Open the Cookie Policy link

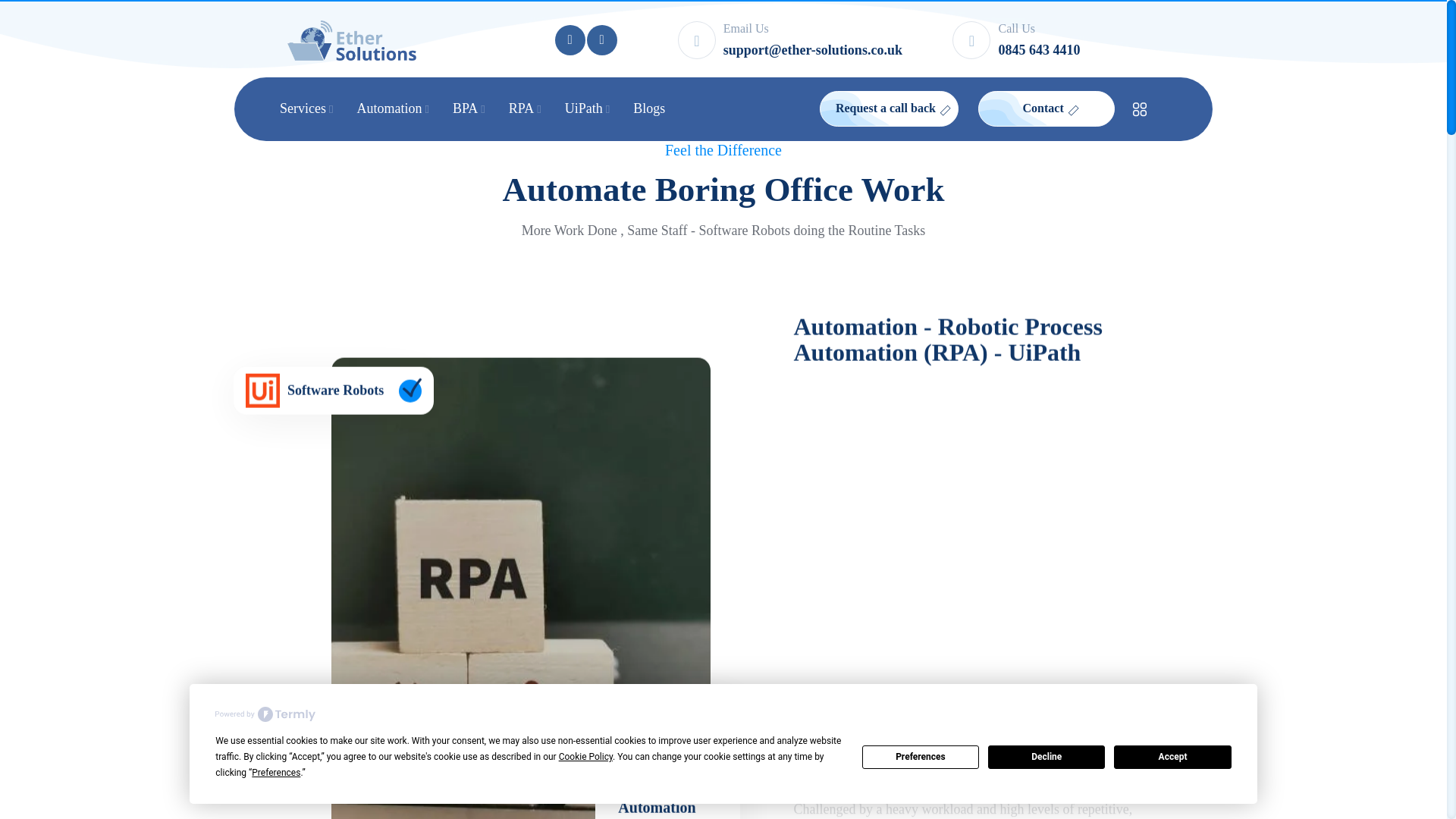(x=585, y=757)
